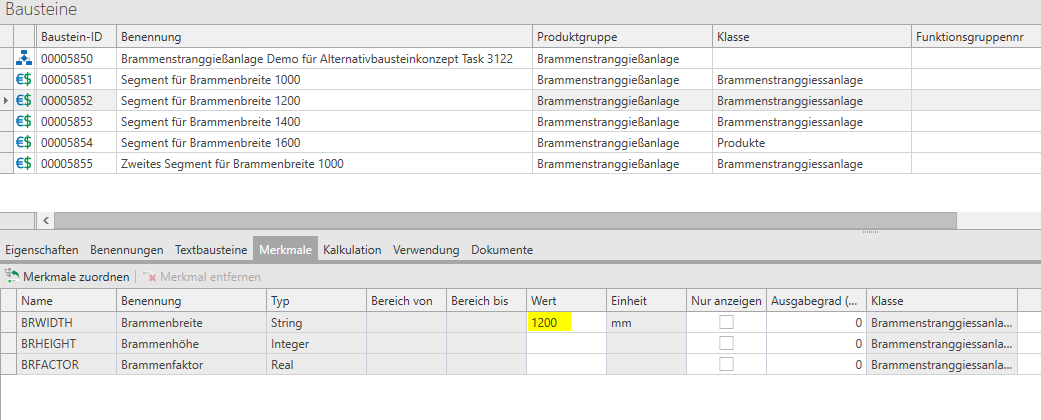This screenshot has width=1041, height=420.
Task: Click the €$ icon of row 00005851
Action: coord(25,80)
